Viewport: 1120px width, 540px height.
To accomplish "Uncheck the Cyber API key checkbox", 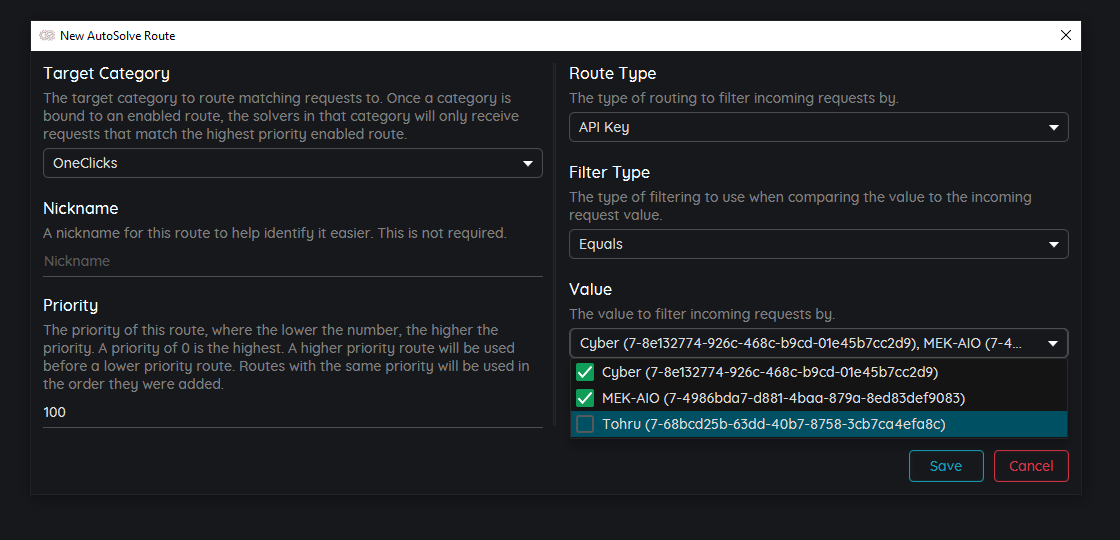I will coord(585,373).
